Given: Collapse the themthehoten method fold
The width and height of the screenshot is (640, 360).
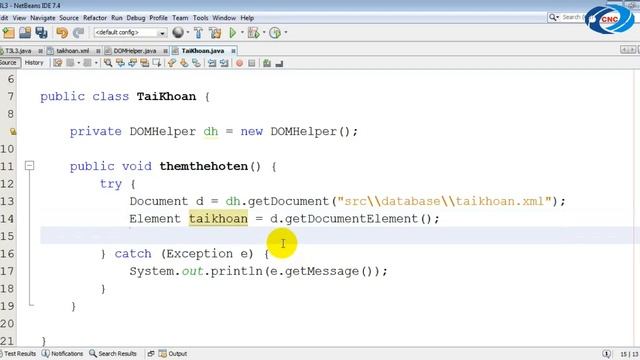Looking at the screenshot, I should pos(29,166).
